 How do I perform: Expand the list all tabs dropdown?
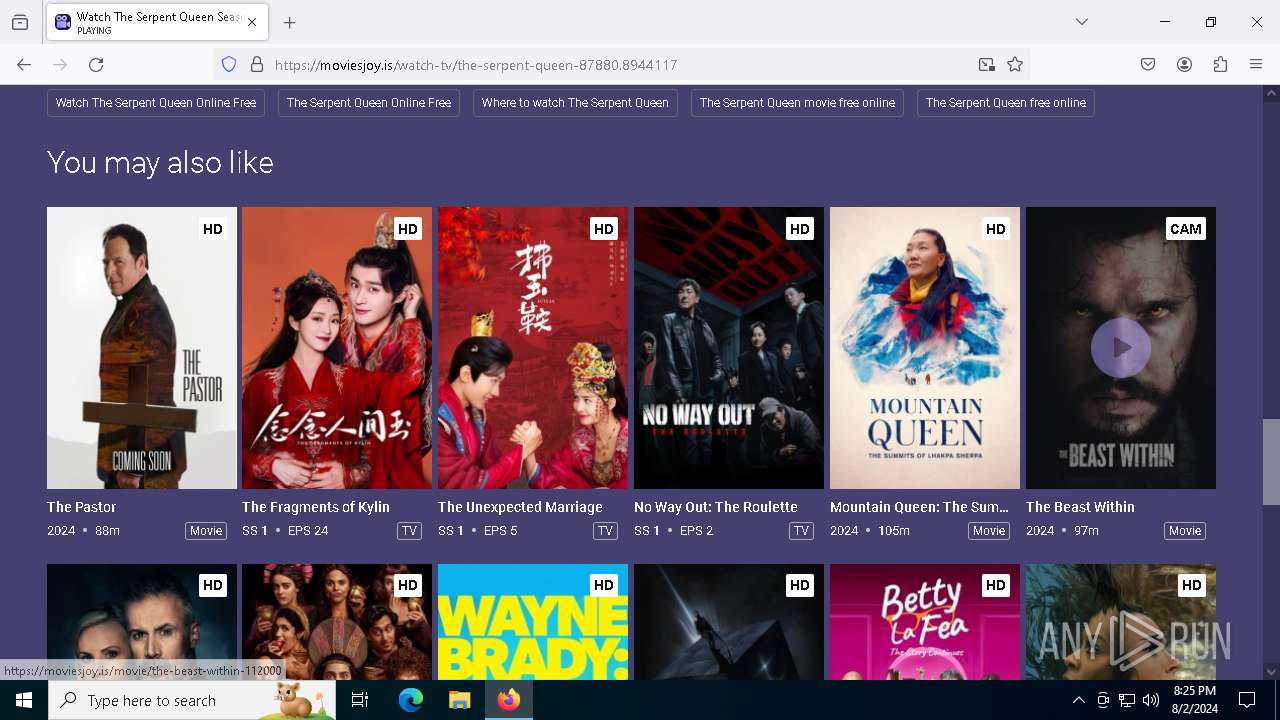(1082, 22)
